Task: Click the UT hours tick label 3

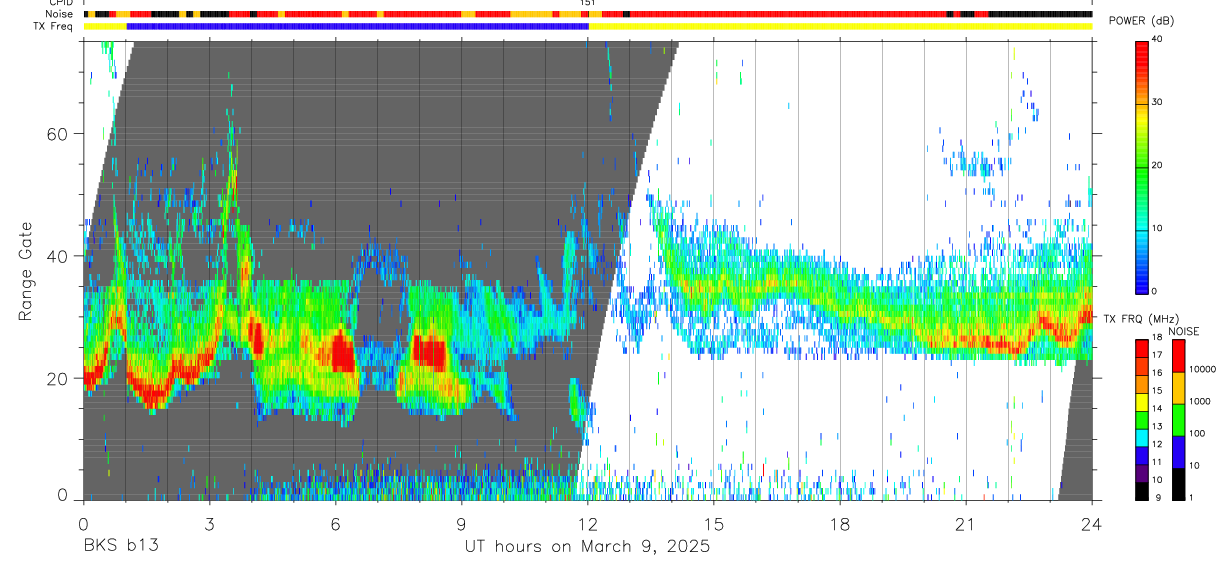Action: click(x=209, y=523)
